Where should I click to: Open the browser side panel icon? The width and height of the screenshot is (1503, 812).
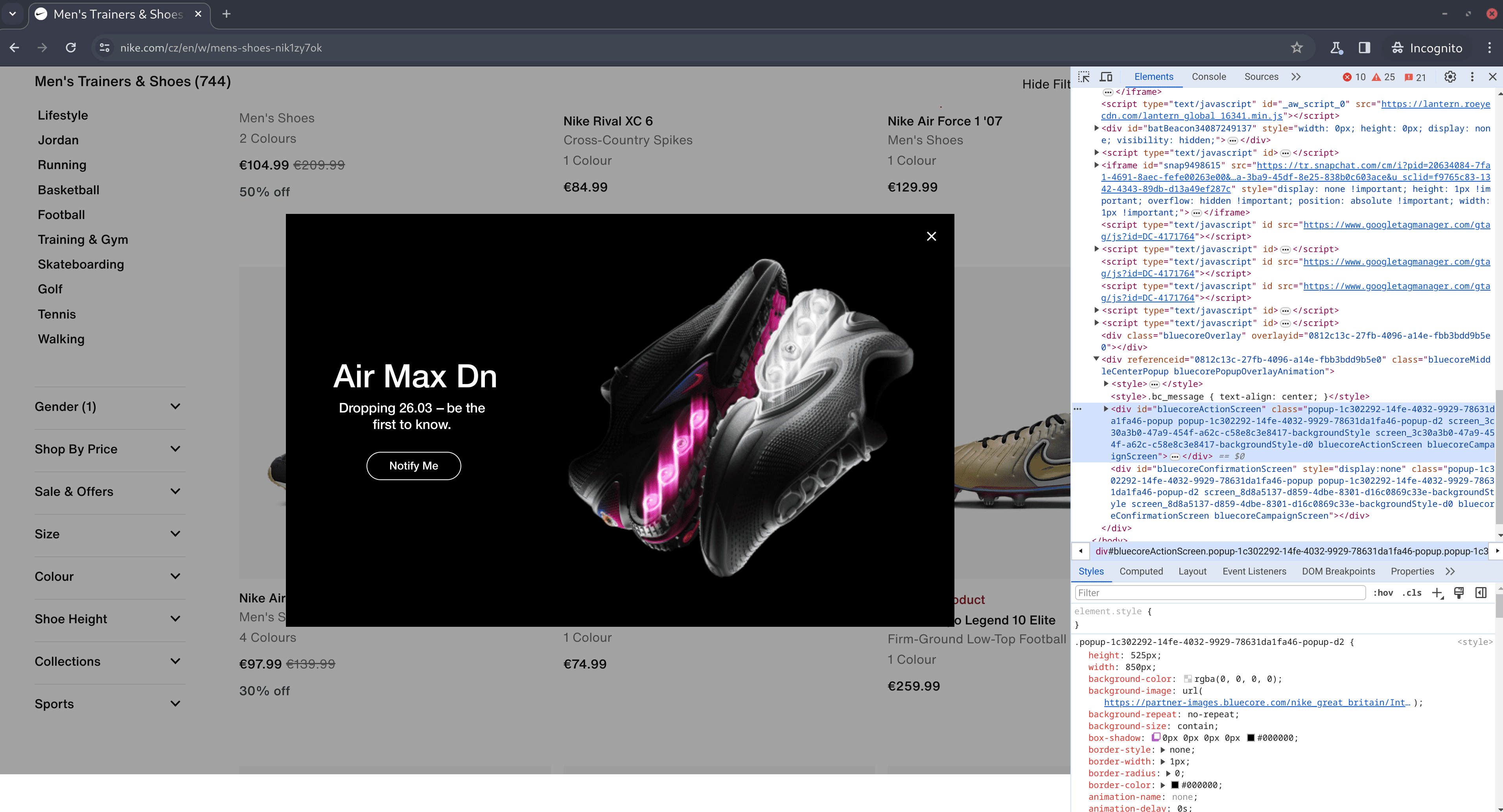1364,48
